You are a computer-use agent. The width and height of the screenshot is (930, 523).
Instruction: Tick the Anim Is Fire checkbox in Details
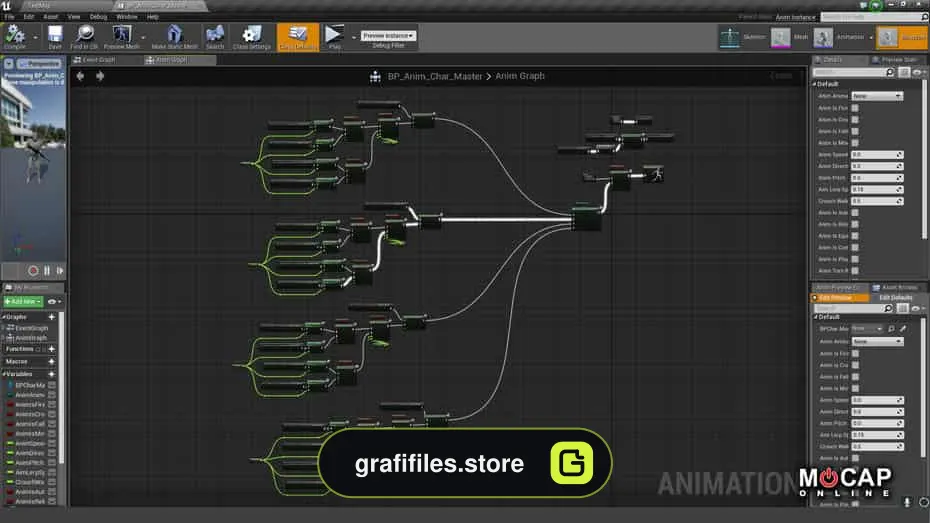coord(855,108)
